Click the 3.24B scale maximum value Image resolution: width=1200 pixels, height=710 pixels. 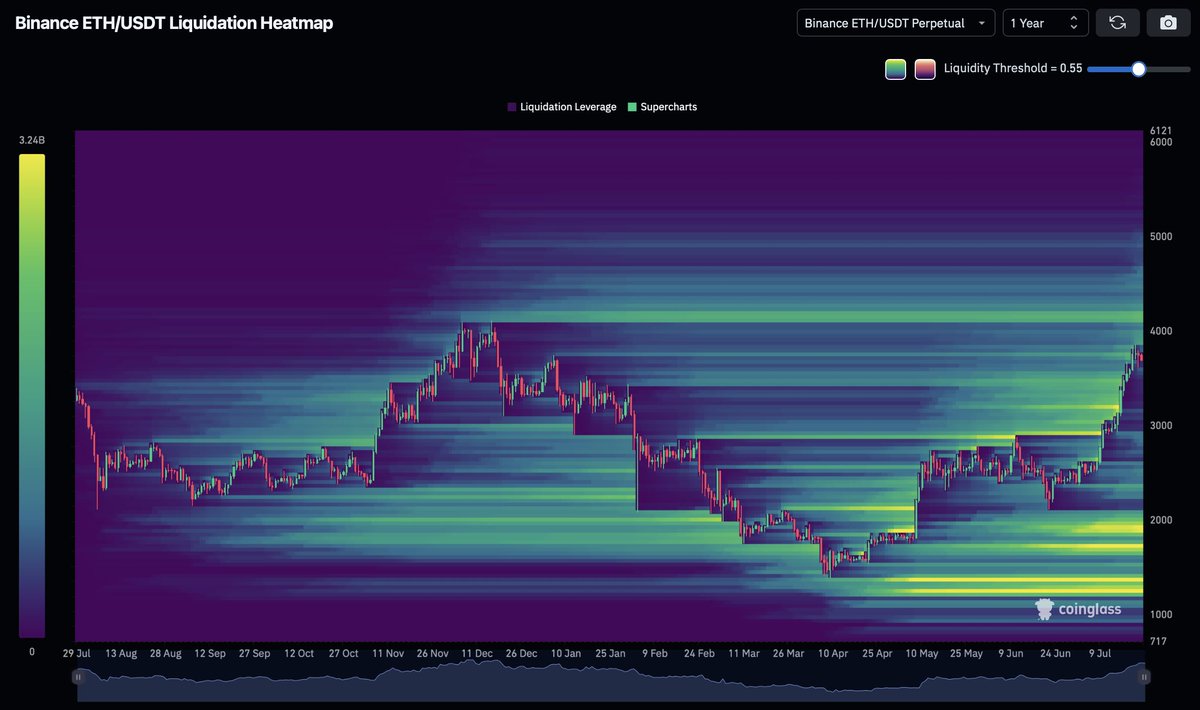pos(32,141)
